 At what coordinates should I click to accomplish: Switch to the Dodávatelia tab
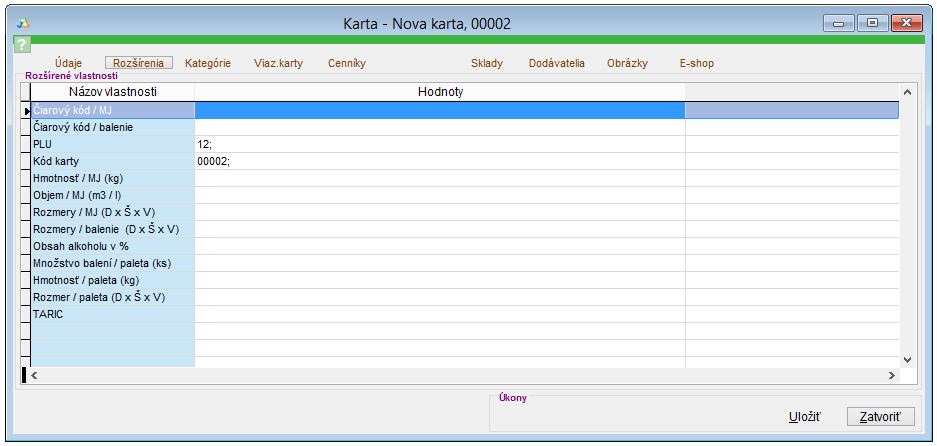(556, 63)
